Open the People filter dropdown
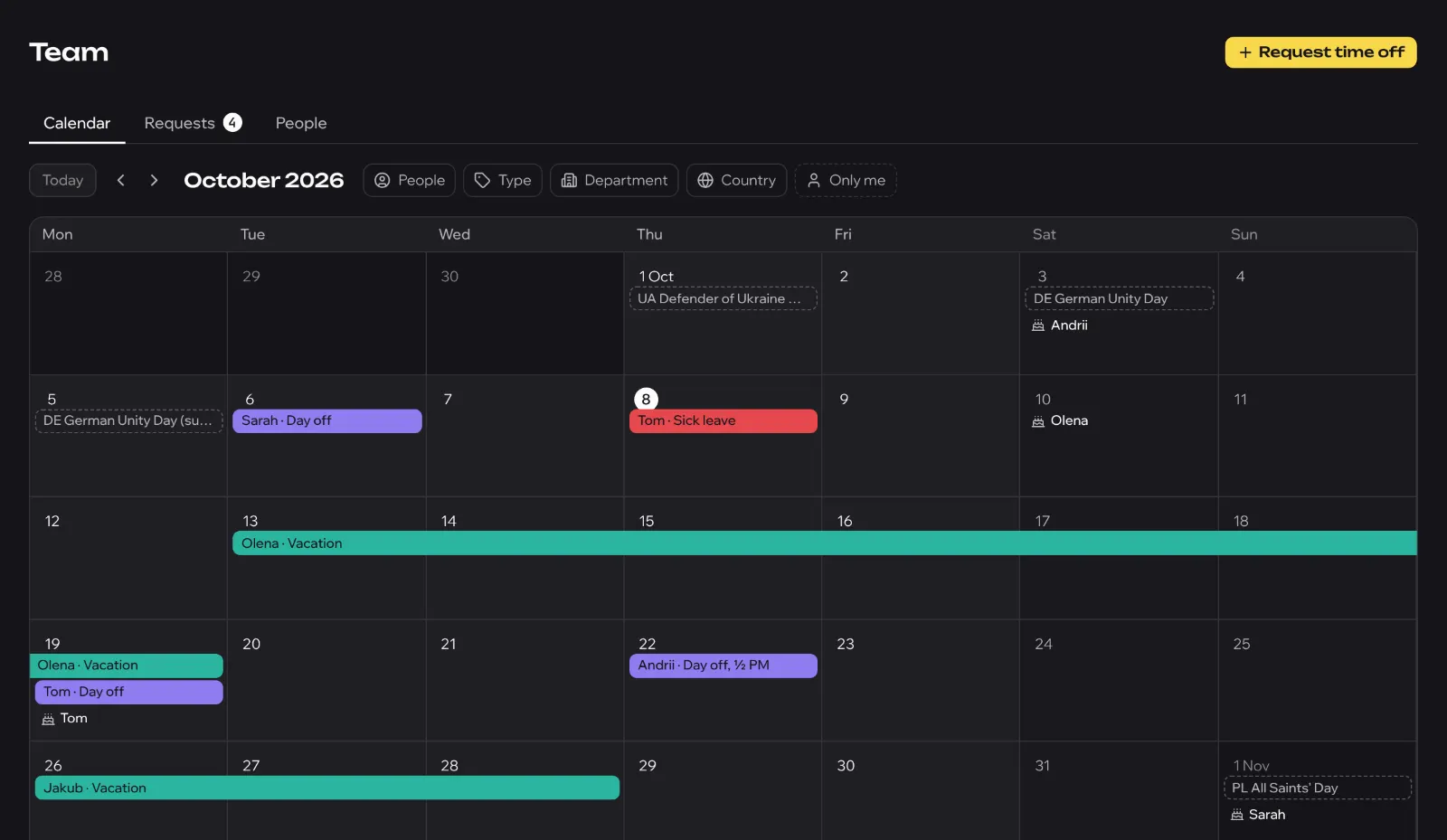The image size is (1447, 840). point(409,180)
